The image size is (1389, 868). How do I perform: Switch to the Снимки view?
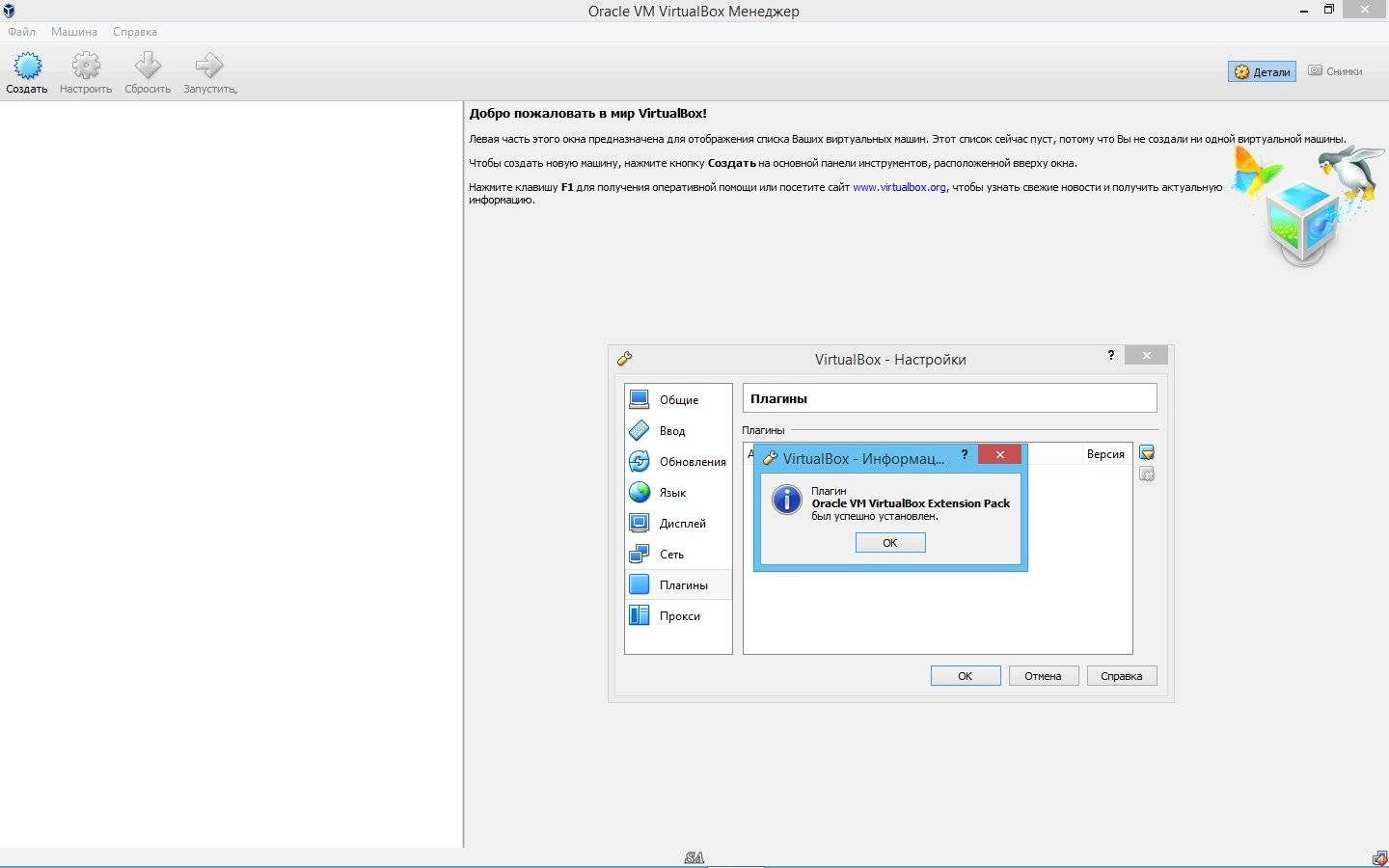point(1335,71)
